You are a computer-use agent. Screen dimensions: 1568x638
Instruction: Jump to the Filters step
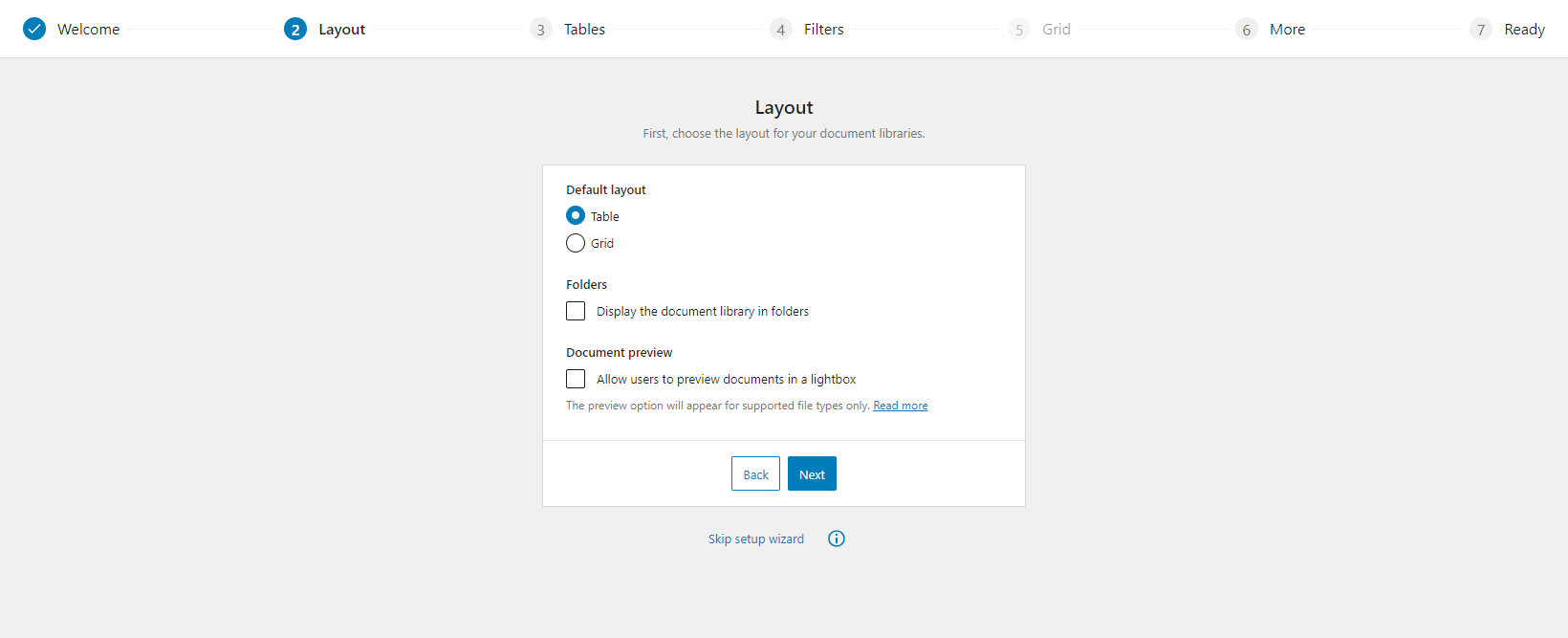click(x=824, y=29)
